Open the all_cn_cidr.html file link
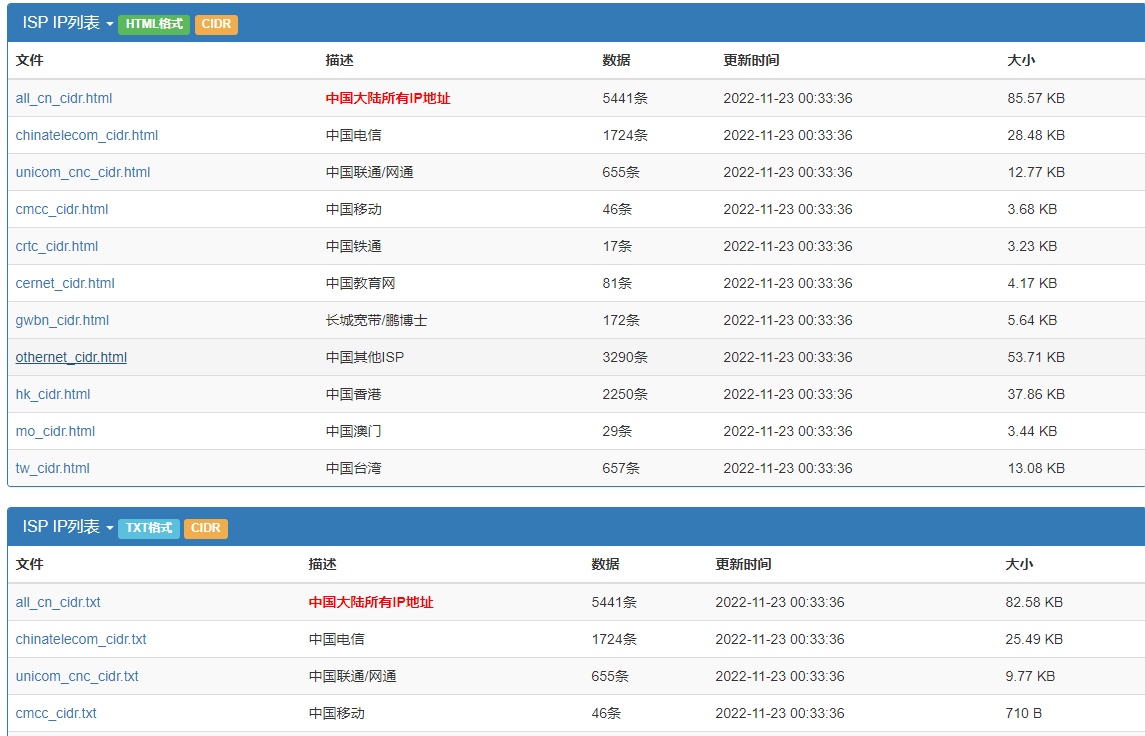The image size is (1145, 736). pyautogui.click(x=64, y=98)
